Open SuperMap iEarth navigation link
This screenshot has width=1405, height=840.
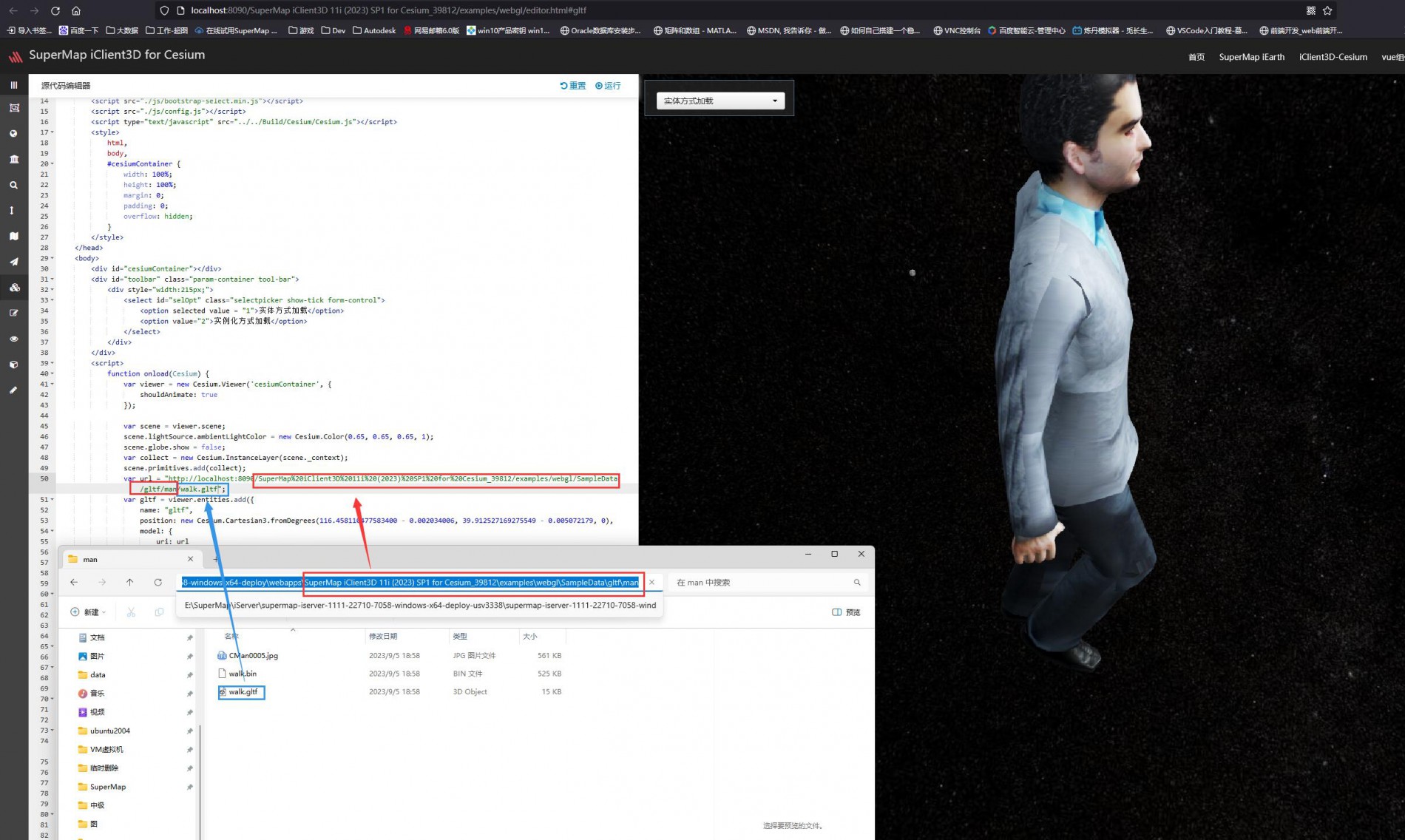[x=1251, y=57]
